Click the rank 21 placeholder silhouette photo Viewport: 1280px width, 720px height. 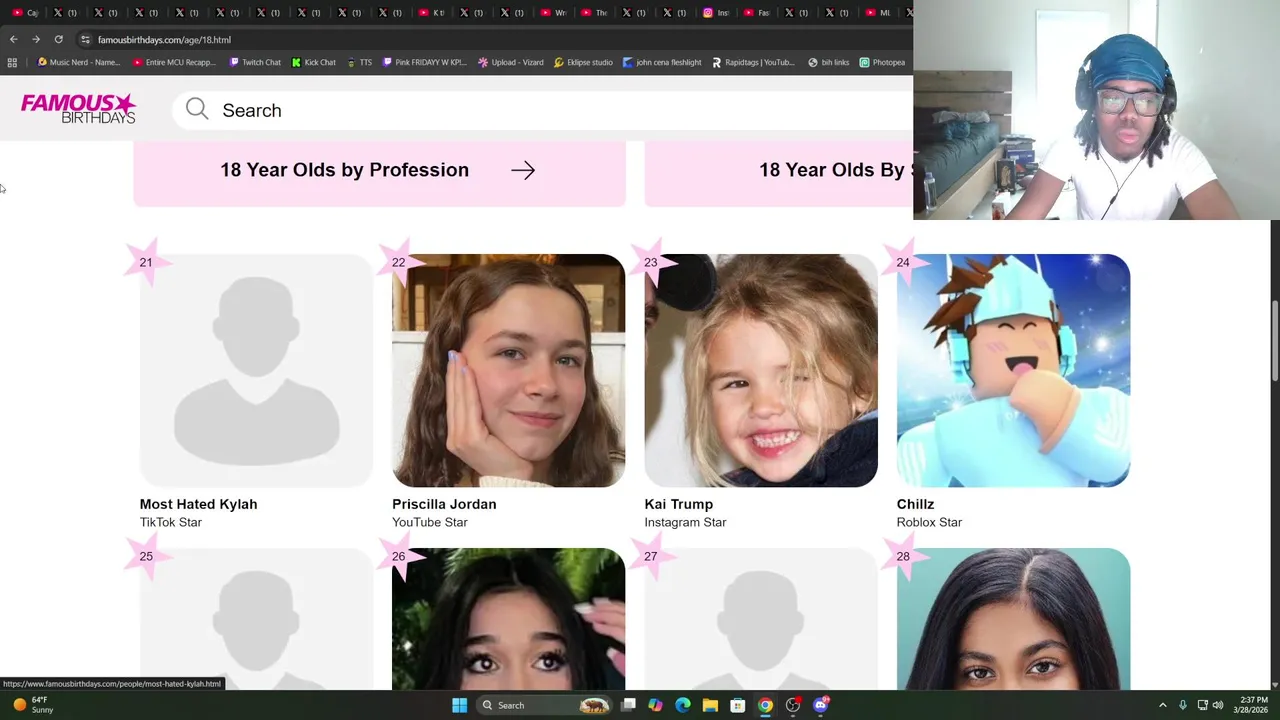[x=256, y=370]
